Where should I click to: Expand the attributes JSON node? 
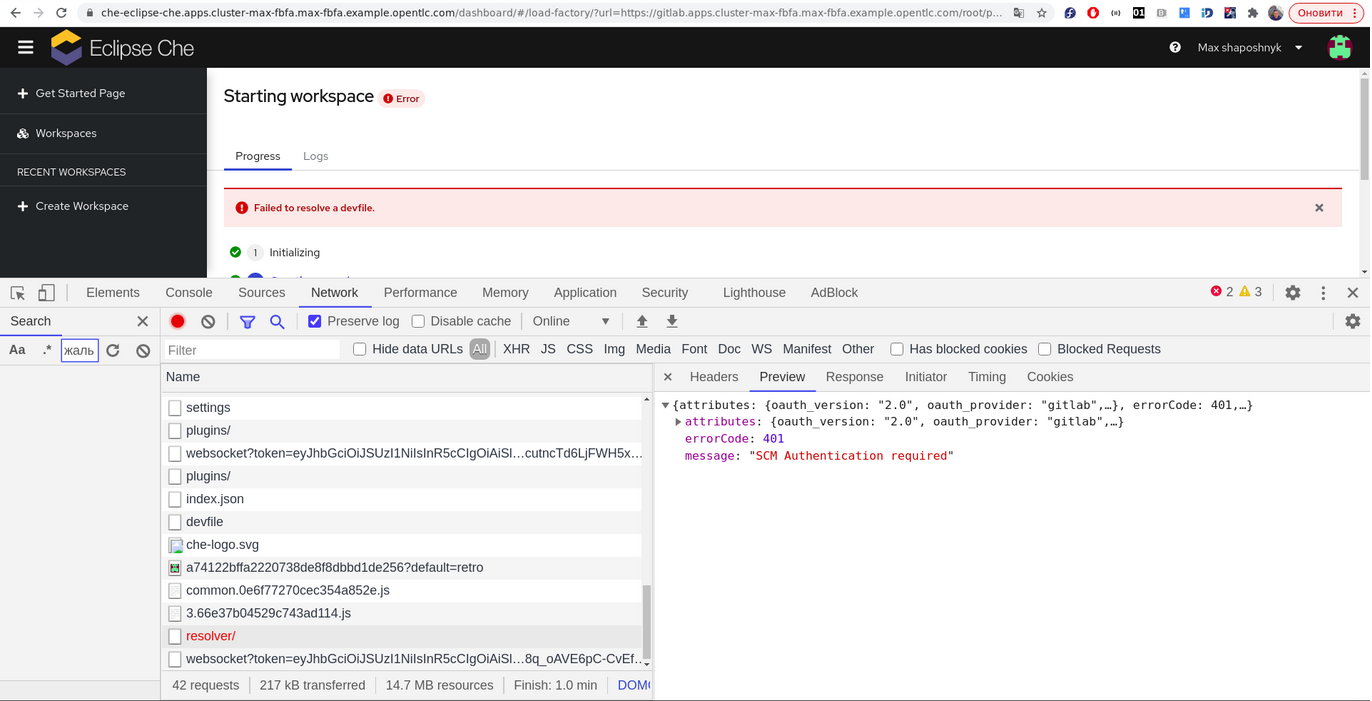pyautogui.click(x=678, y=422)
